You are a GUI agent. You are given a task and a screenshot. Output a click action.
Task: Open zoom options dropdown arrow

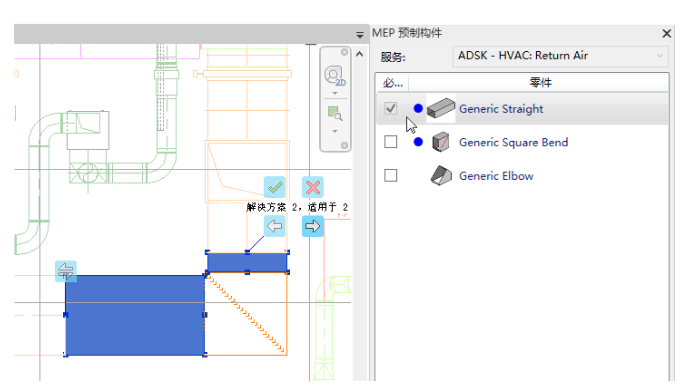point(335,131)
